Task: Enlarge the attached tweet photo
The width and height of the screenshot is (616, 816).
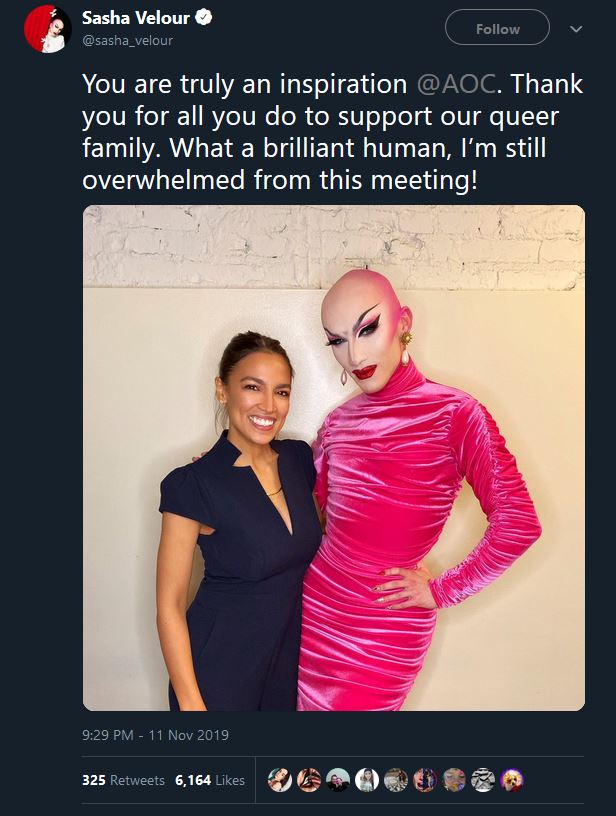Action: click(333, 457)
